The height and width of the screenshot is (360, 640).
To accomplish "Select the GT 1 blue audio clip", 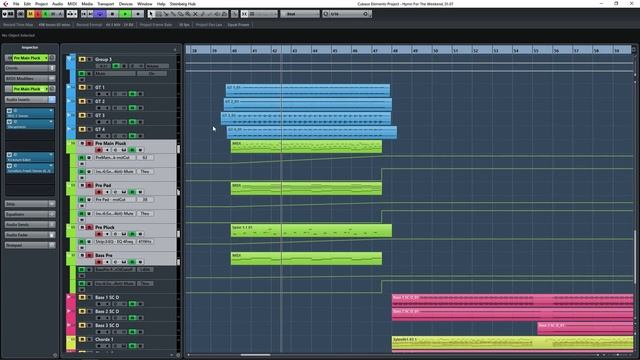I will coord(308,90).
